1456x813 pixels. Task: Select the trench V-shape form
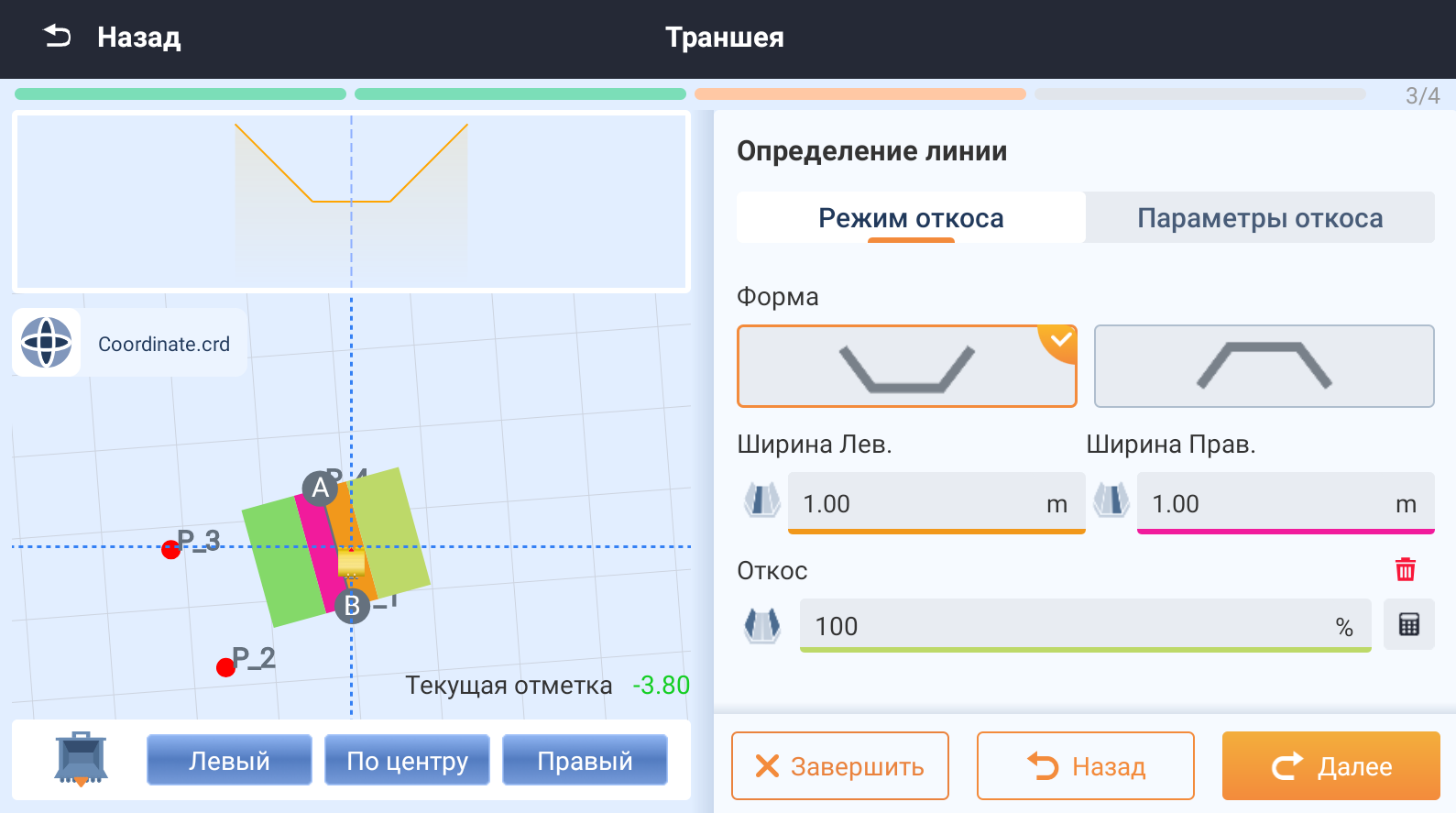point(906,367)
